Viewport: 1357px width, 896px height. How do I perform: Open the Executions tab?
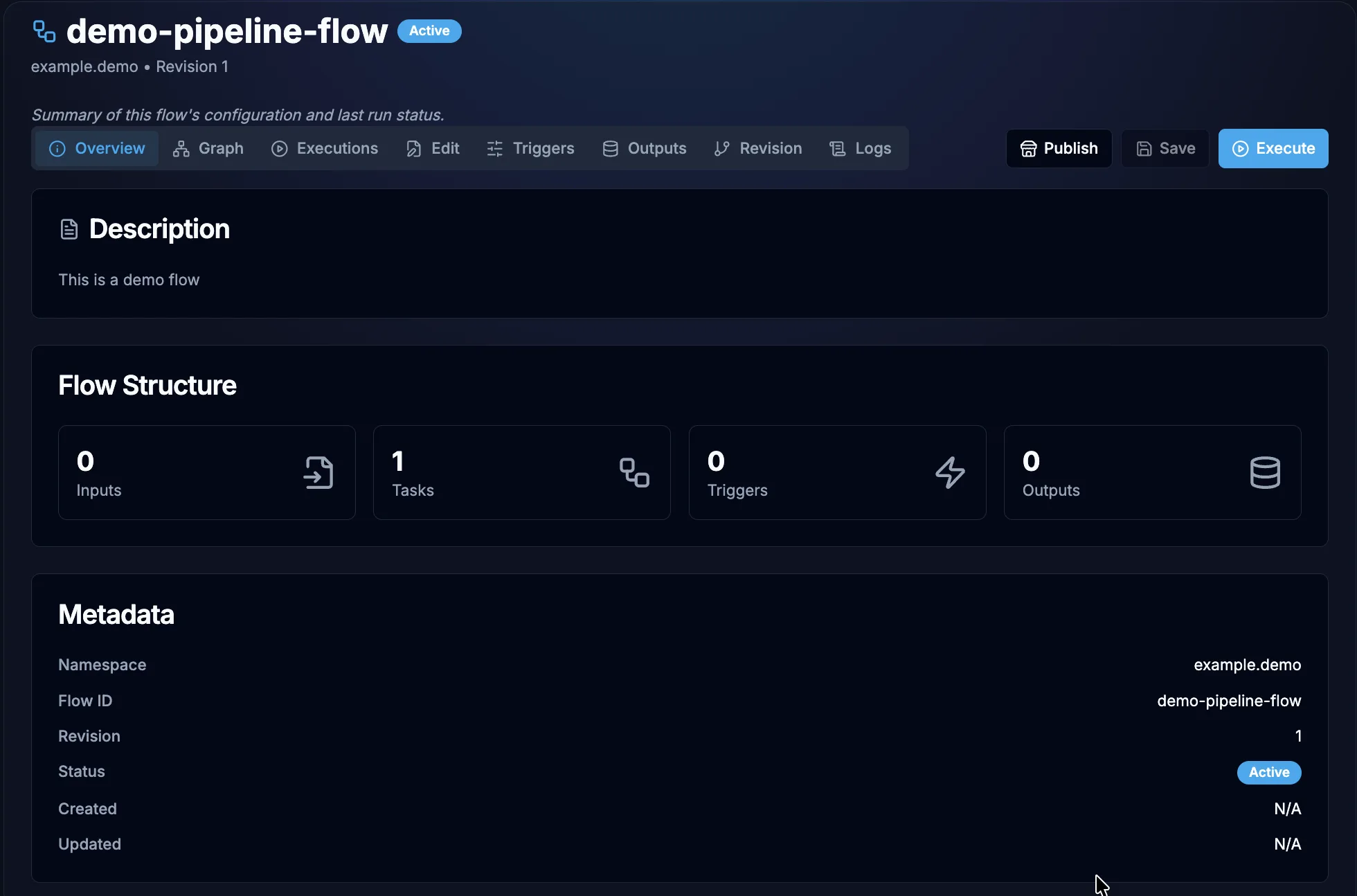tap(325, 149)
